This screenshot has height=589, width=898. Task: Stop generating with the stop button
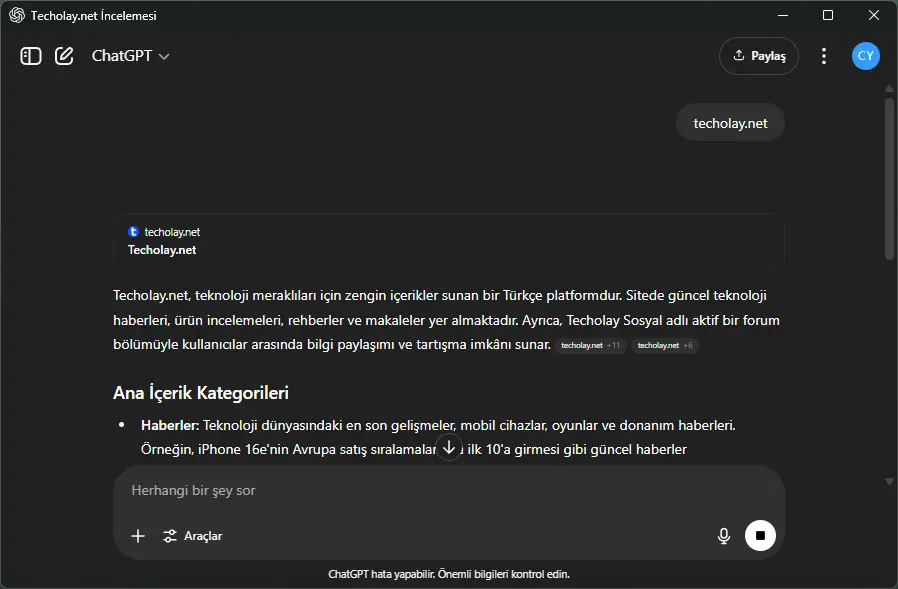[760, 535]
